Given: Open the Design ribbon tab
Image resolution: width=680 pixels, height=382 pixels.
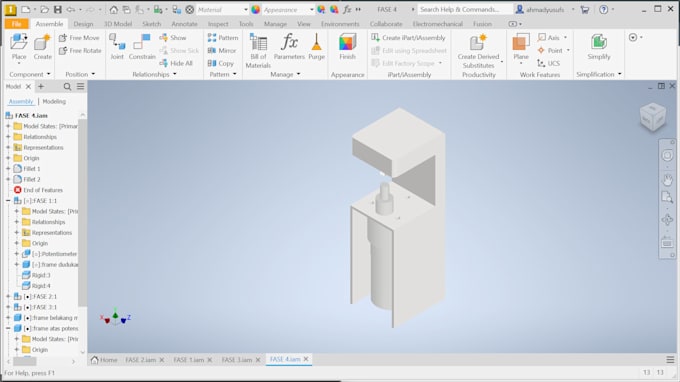Looking at the screenshot, I should click(83, 24).
